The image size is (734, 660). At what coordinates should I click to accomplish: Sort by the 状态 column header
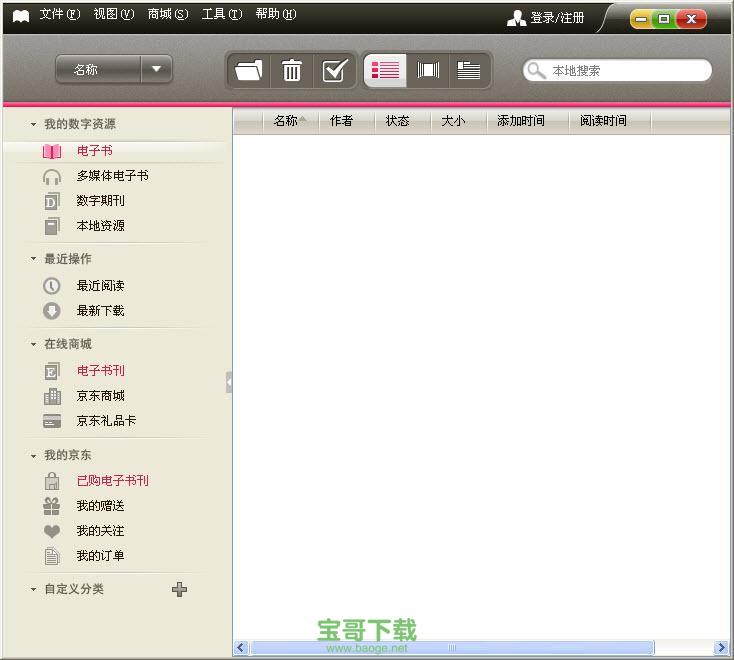click(x=402, y=121)
